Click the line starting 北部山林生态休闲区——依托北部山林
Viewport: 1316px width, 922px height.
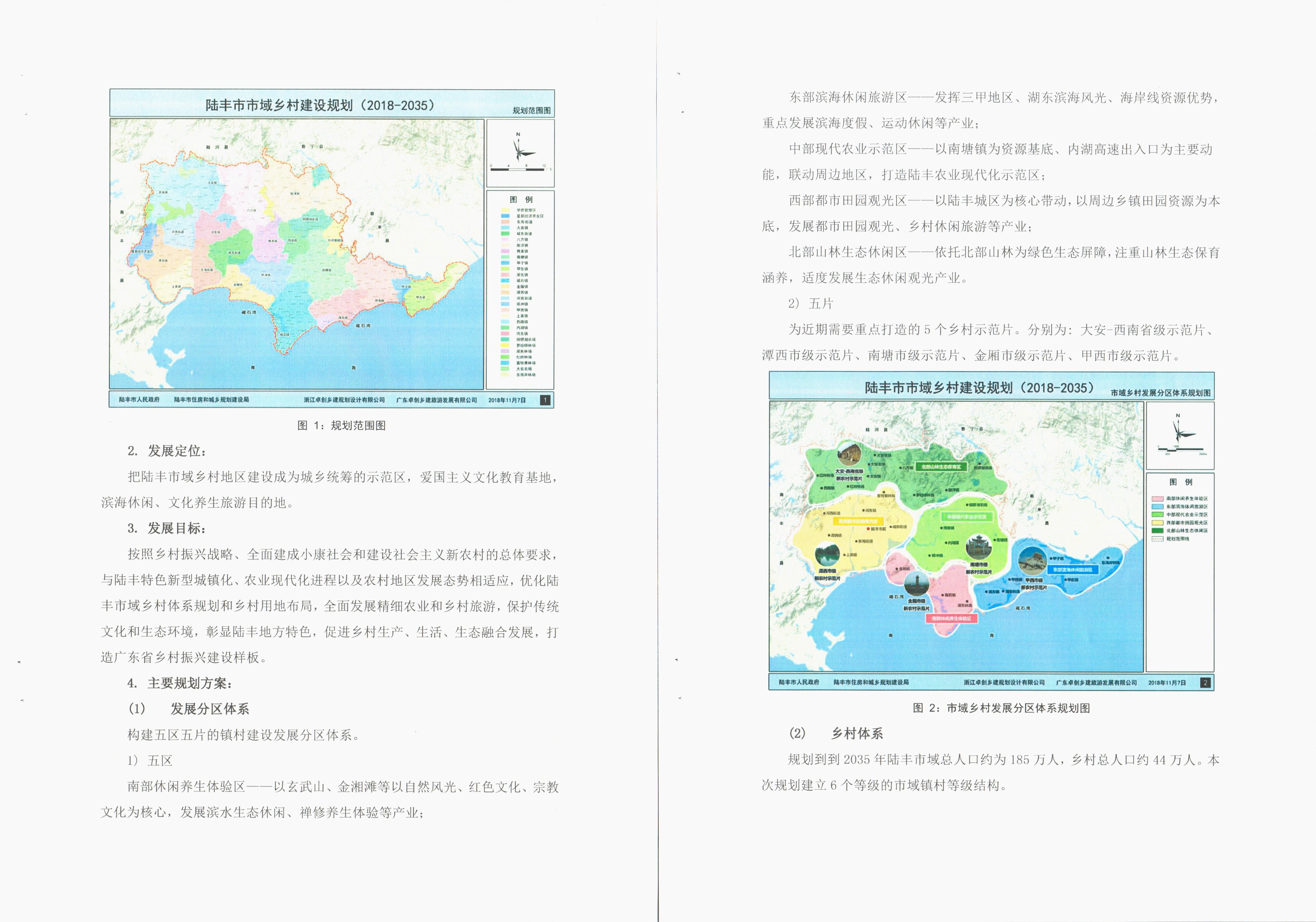[x=1004, y=252]
